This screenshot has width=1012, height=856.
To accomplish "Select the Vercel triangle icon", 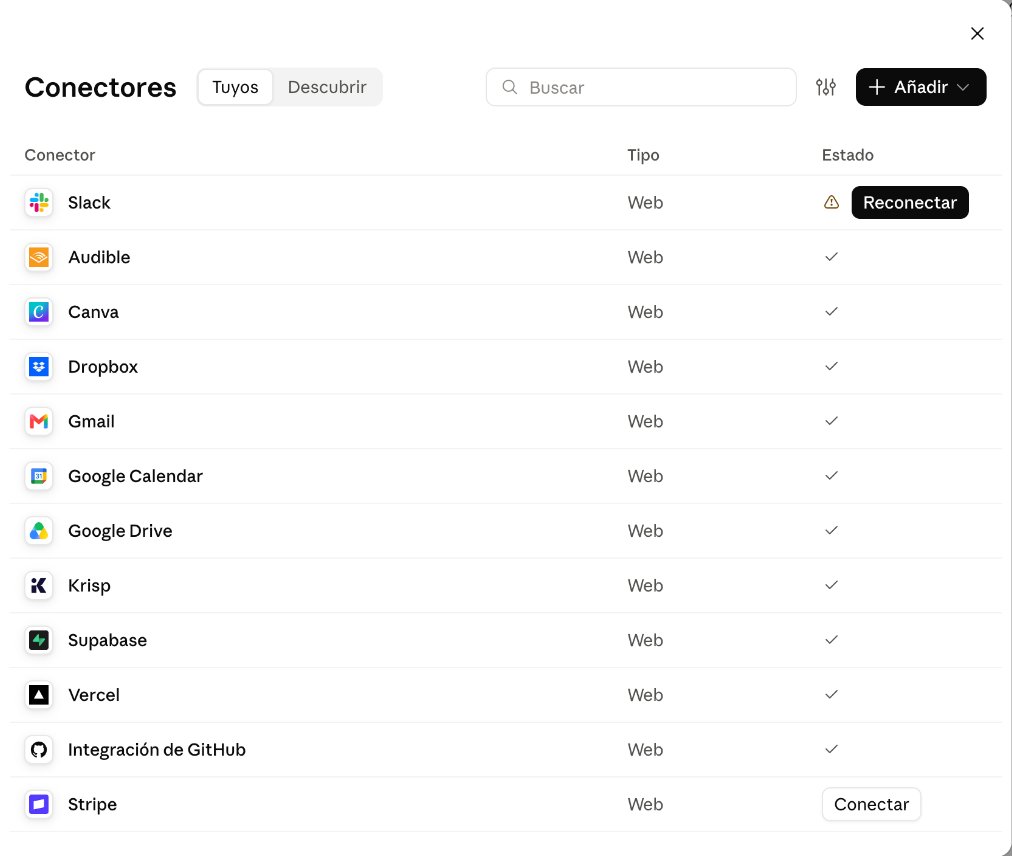I will [x=39, y=695].
